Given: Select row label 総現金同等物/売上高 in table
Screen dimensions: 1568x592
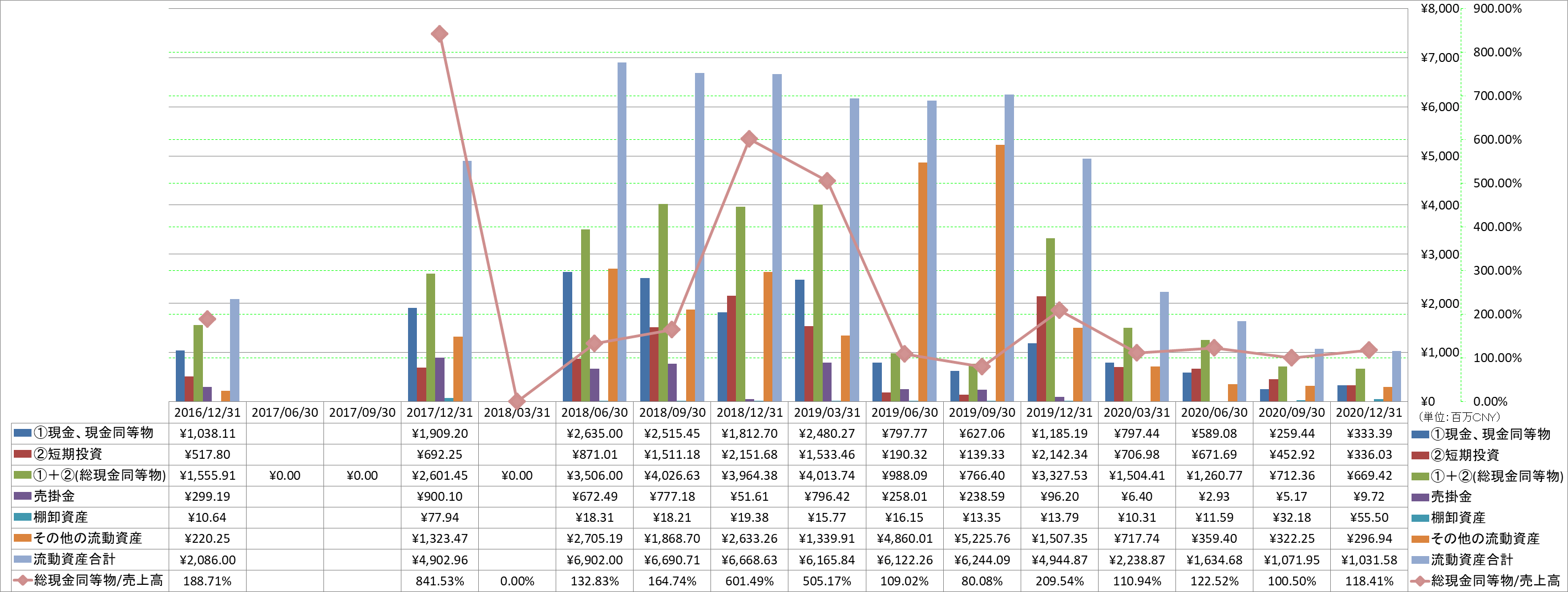Looking at the screenshot, I should (98, 580).
